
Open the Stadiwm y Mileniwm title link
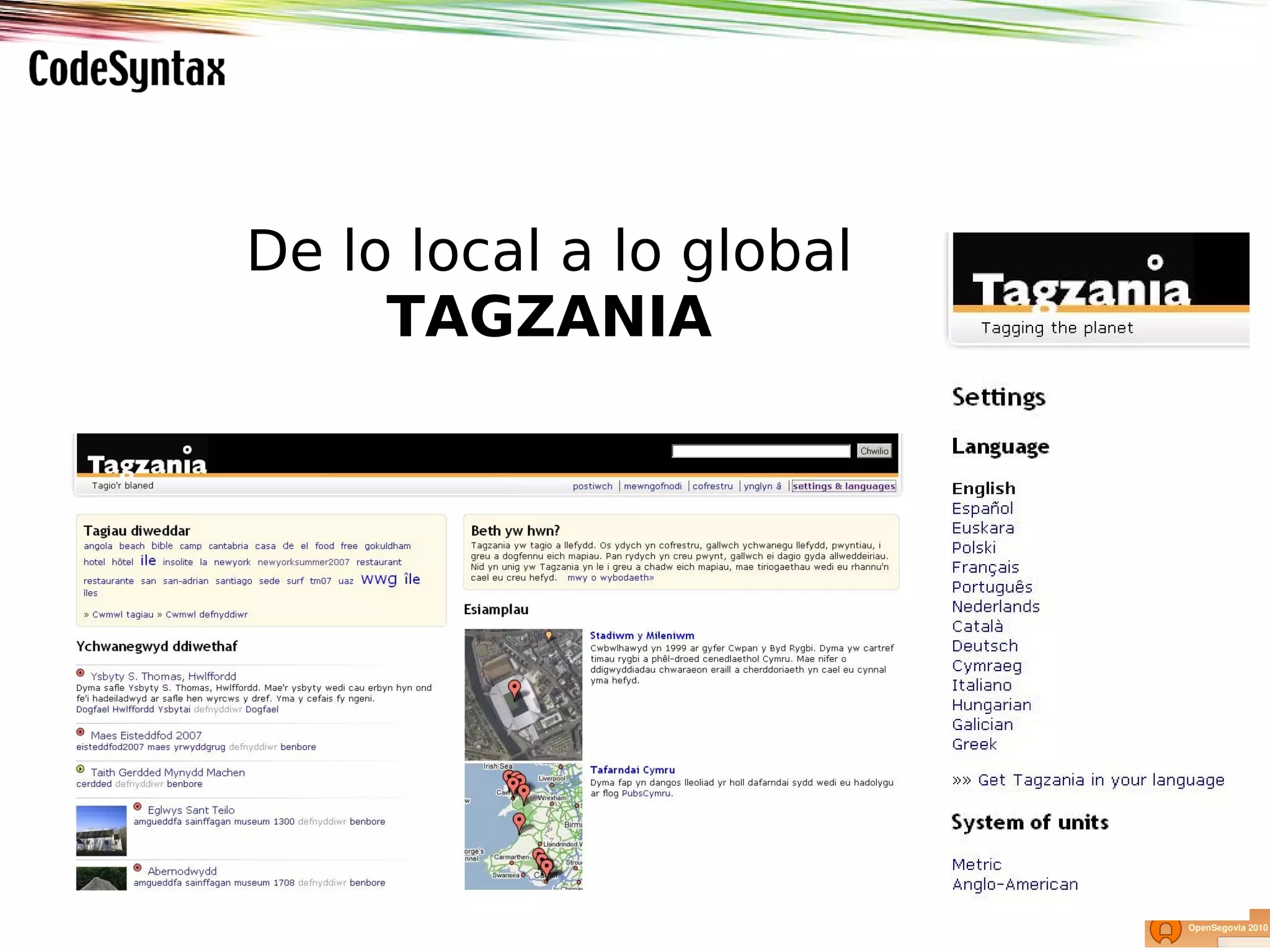point(642,635)
